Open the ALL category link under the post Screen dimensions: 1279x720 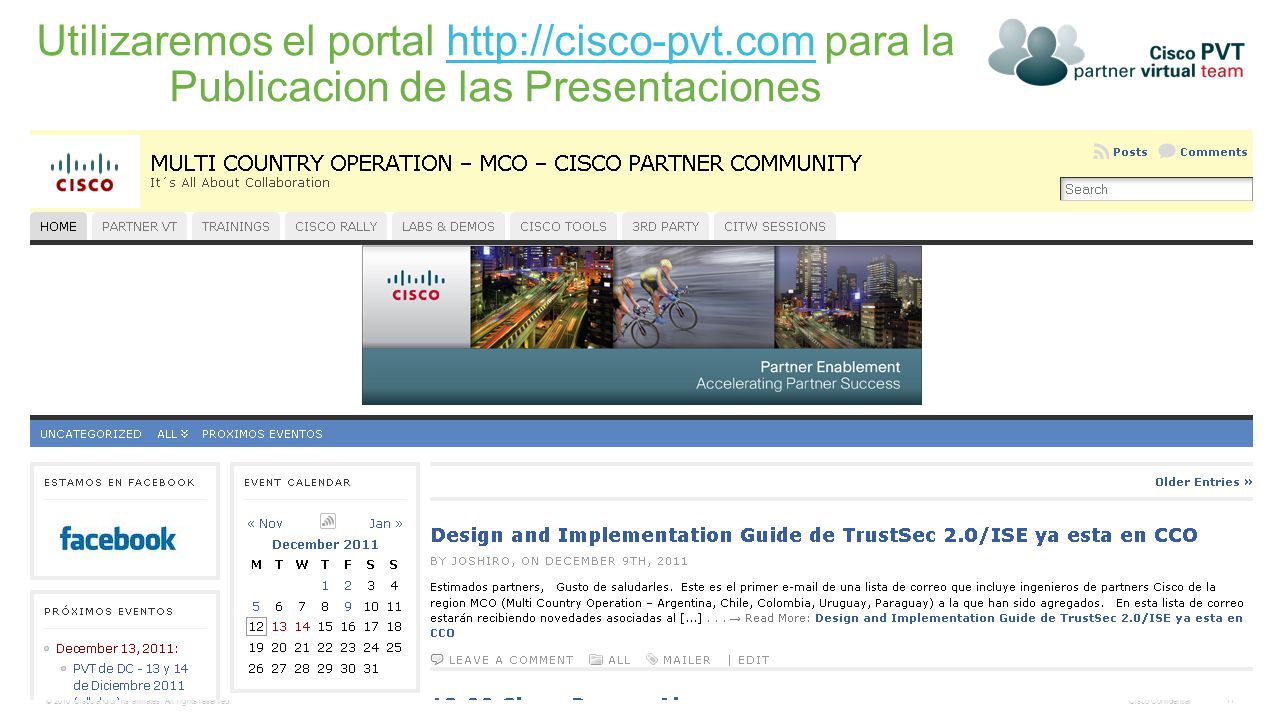[620, 660]
